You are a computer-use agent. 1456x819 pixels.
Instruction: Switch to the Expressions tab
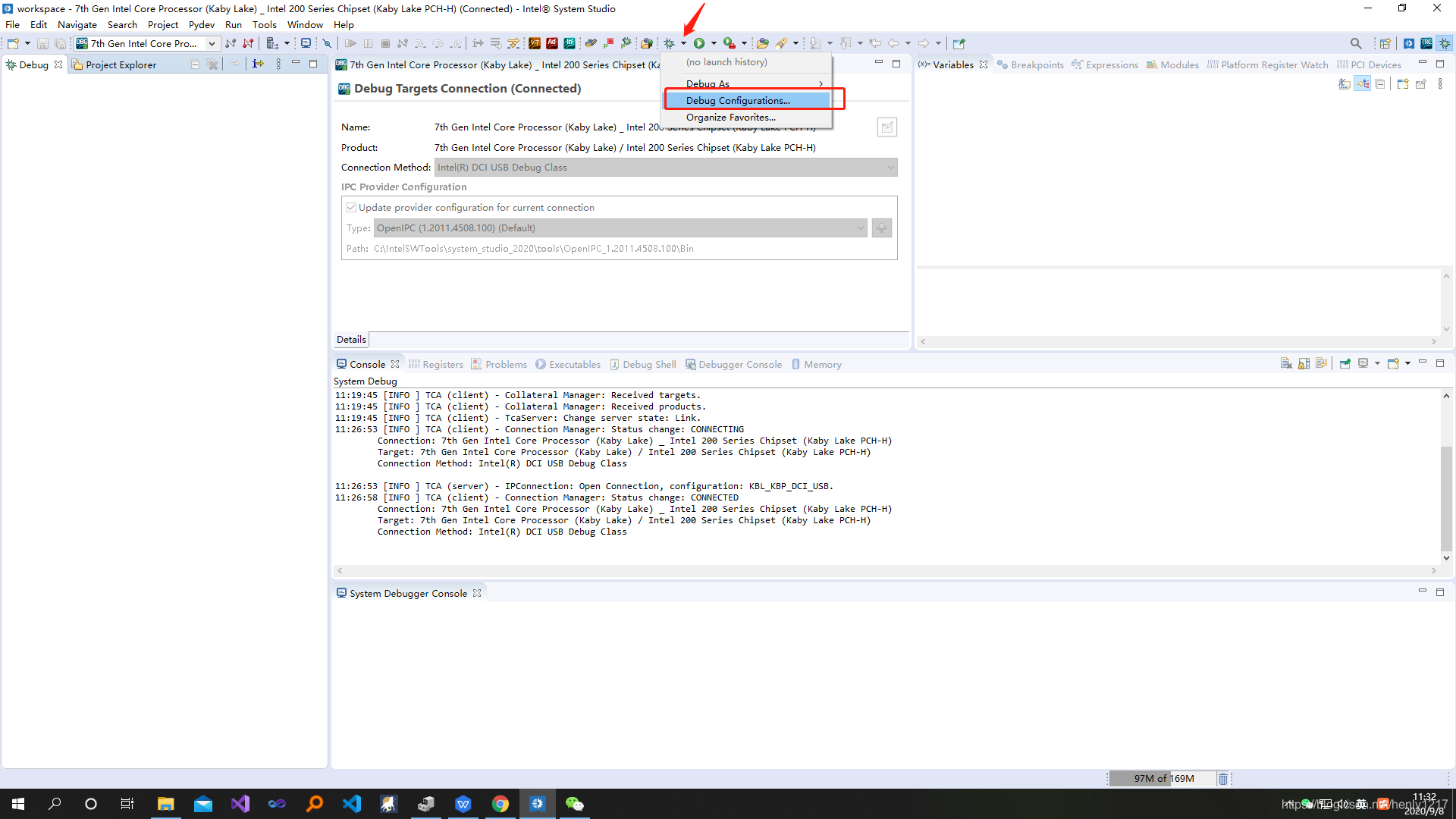(1105, 64)
